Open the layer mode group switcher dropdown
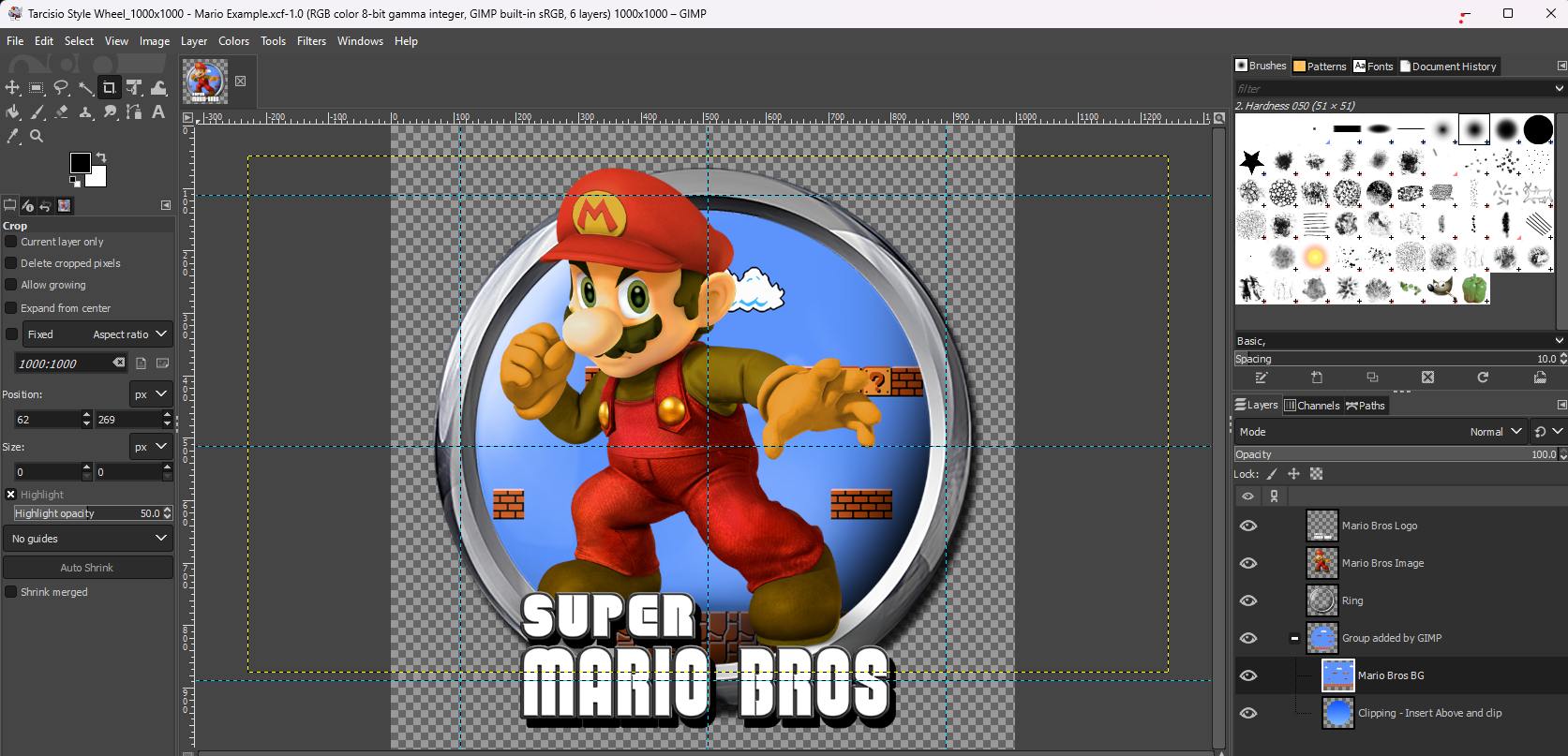Screen dimensions: 1568x756 pos(1548,432)
